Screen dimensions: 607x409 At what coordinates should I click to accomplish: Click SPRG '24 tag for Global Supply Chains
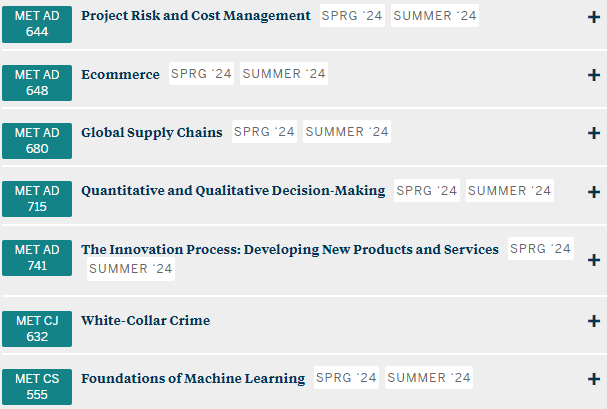[x=264, y=132]
